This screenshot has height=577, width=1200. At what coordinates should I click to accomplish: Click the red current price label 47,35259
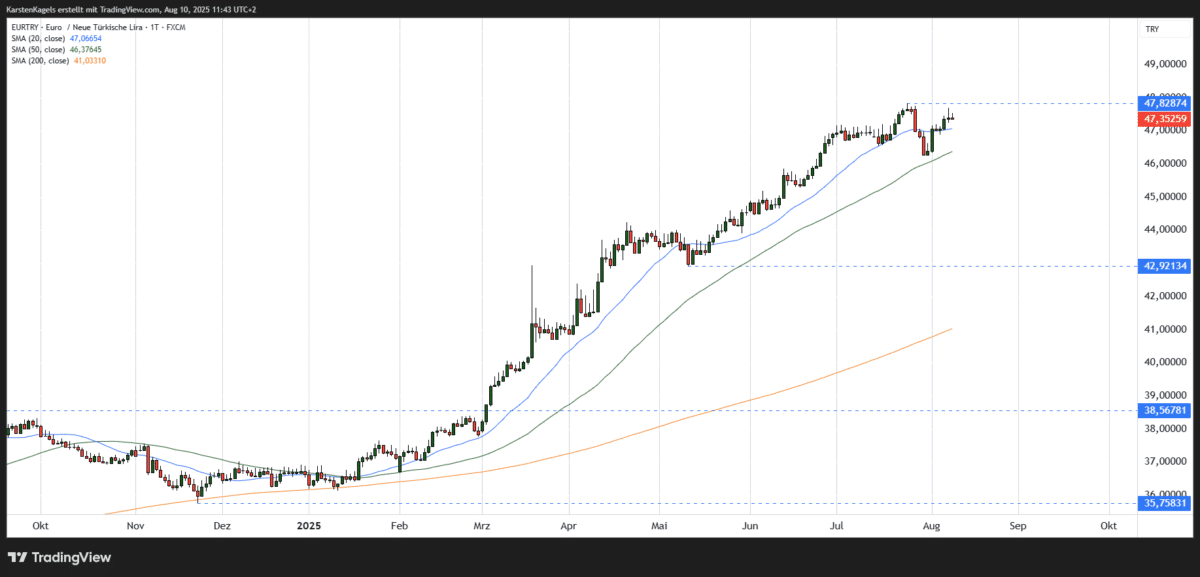(1163, 119)
